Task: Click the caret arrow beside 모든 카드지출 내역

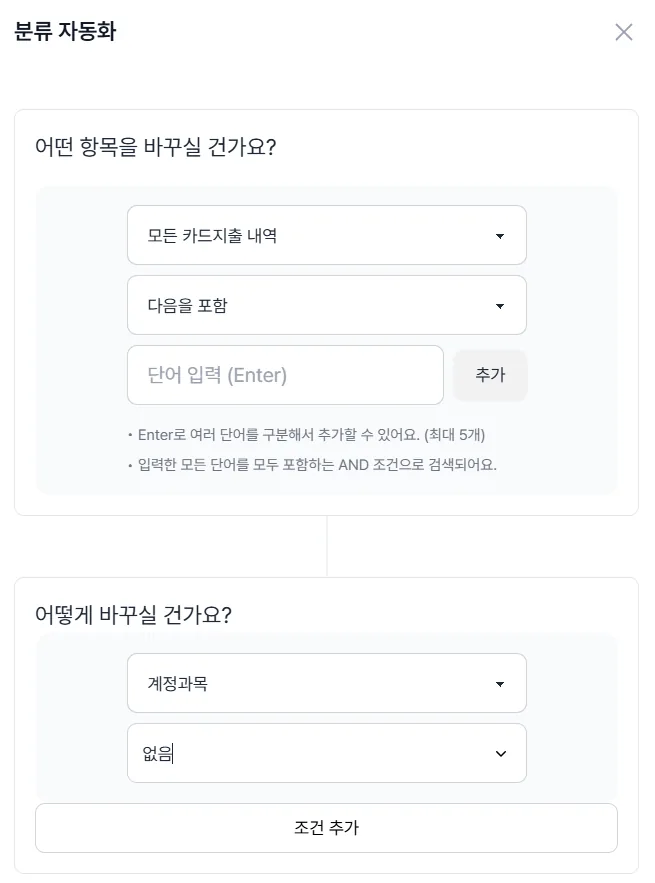Action: pyautogui.click(x=500, y=236)
